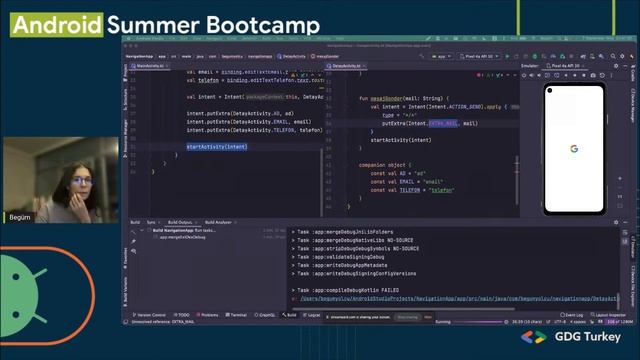Viewport: 640px width, 360px height.
Task: Rotate emulator left icon
Action: 548,76
